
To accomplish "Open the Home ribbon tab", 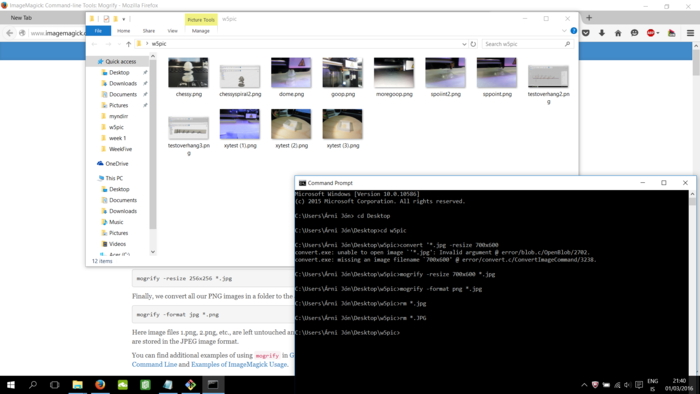I will tap(124, 31).
